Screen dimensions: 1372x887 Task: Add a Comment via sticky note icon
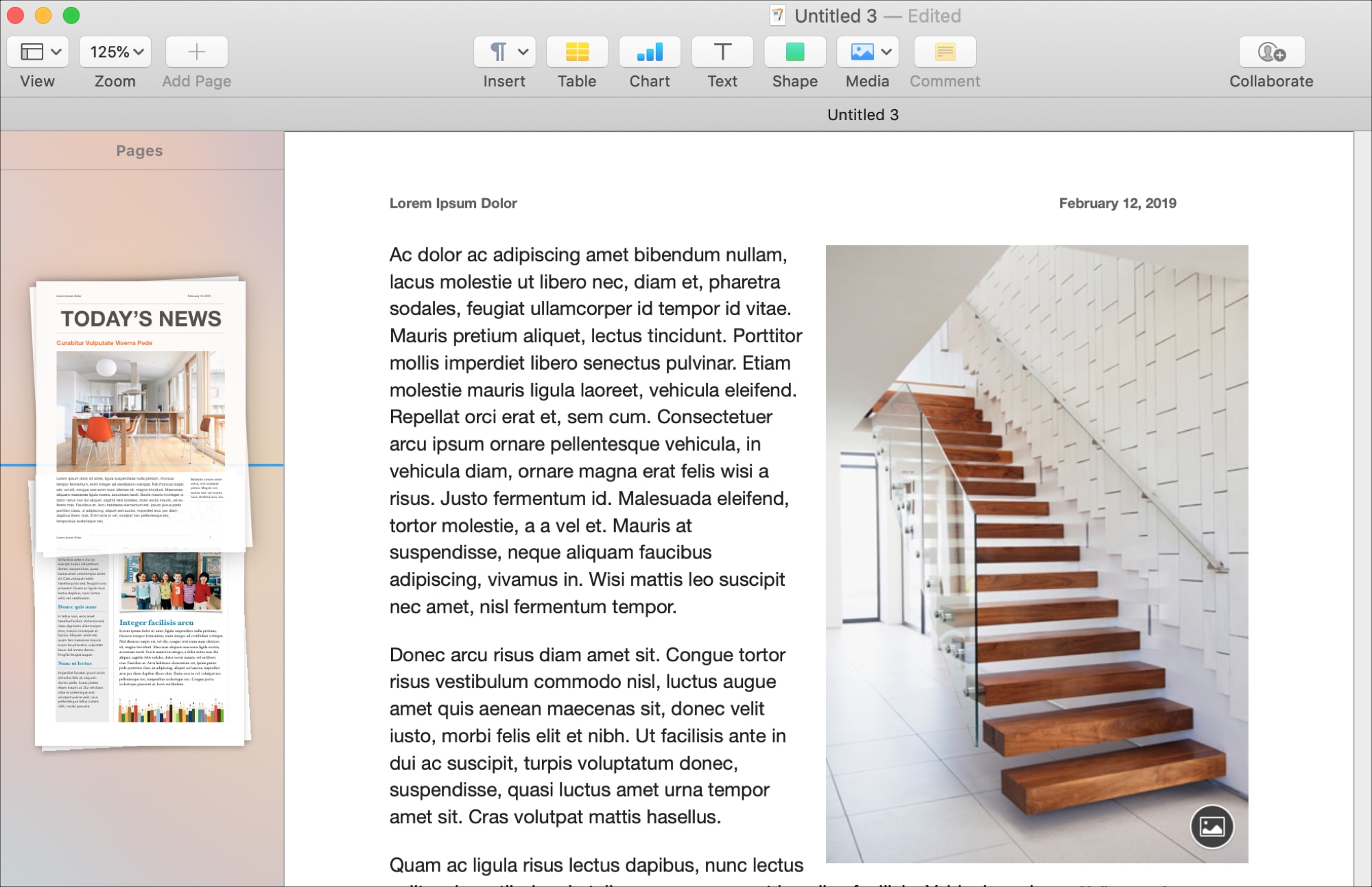(x=945, y=52)
